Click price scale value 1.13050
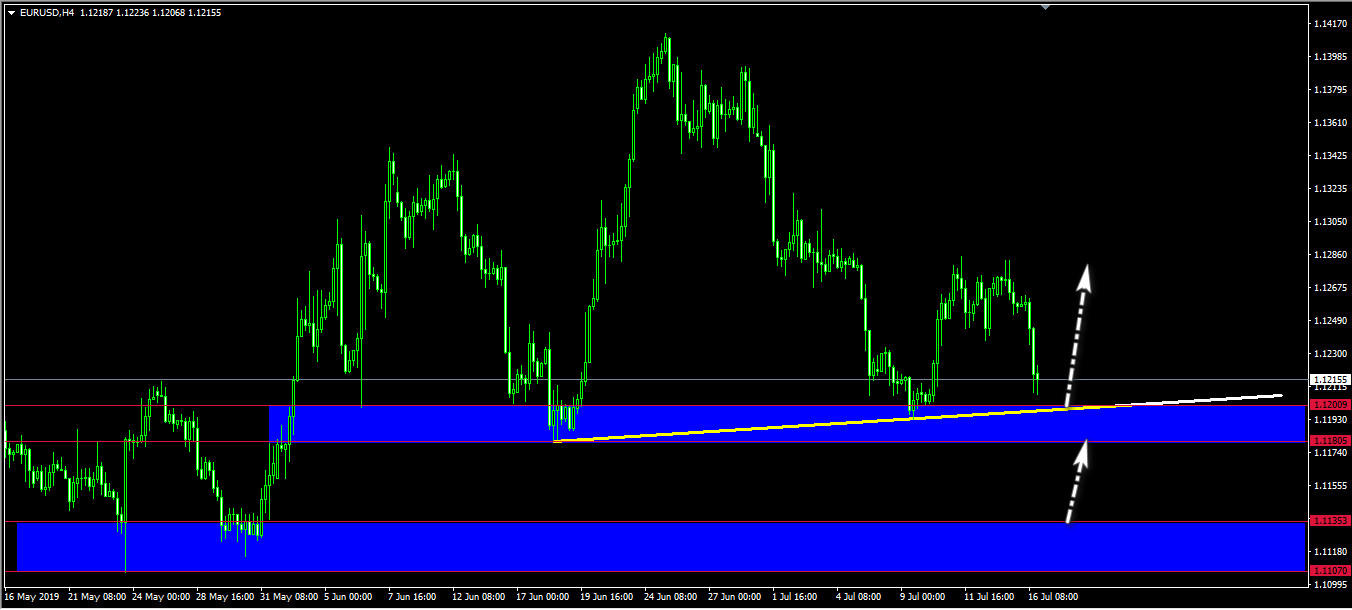 click(x=1332, y=222)
